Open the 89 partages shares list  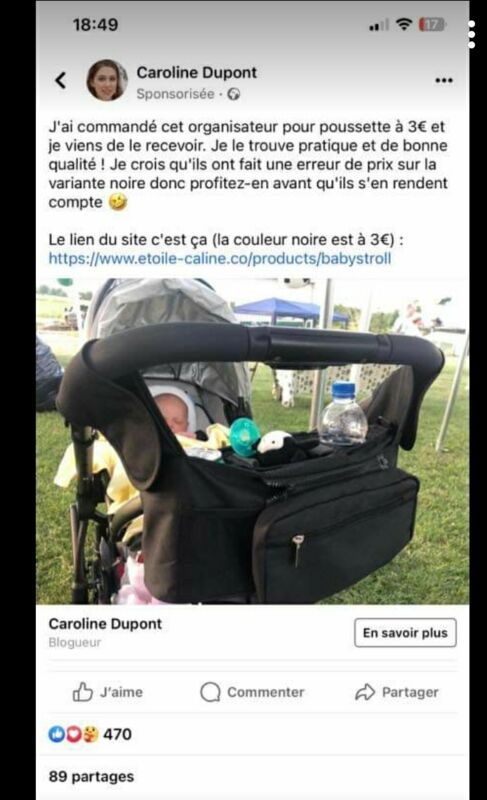91,777
